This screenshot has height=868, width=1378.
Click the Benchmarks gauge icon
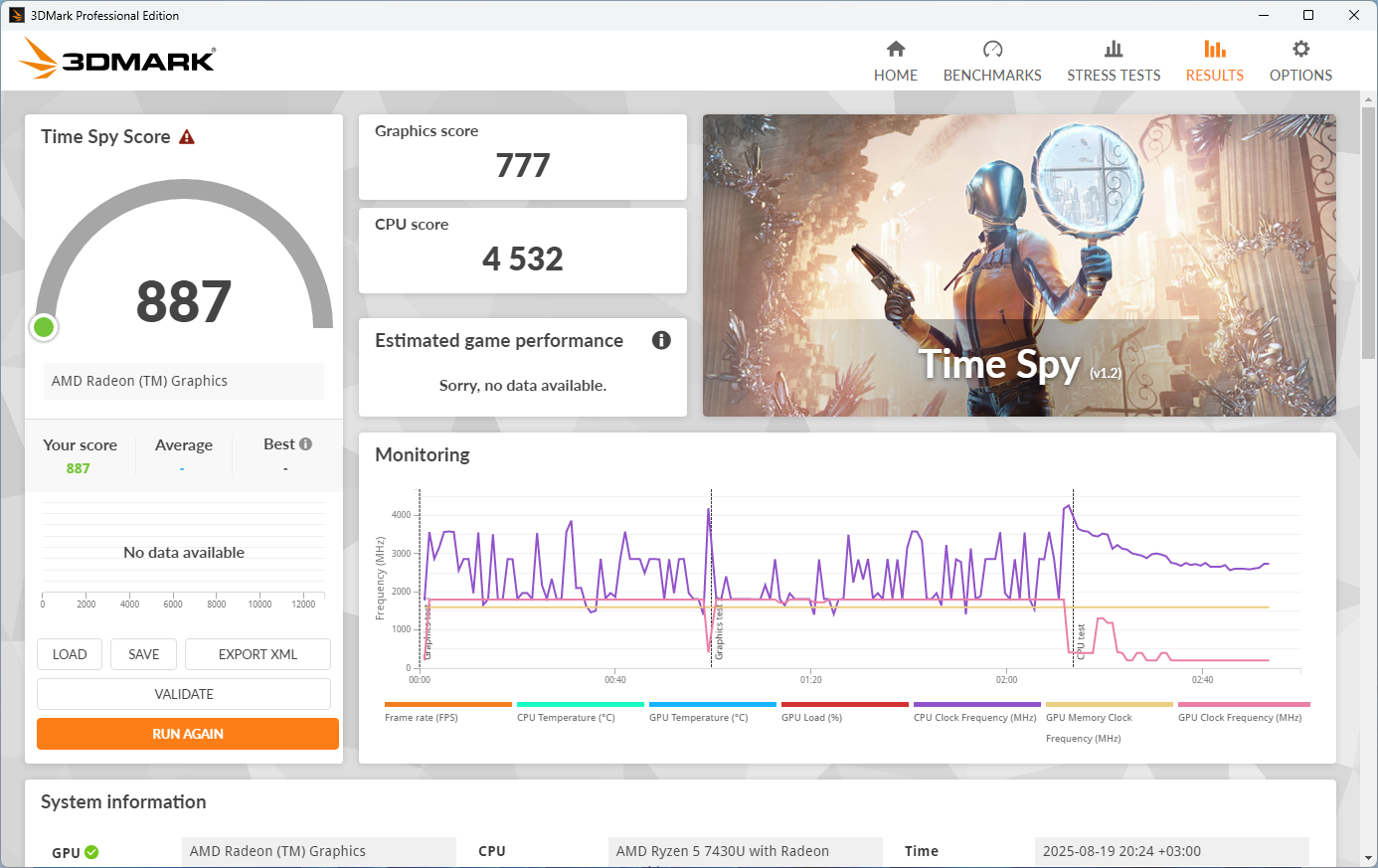(x=992, y=49)
